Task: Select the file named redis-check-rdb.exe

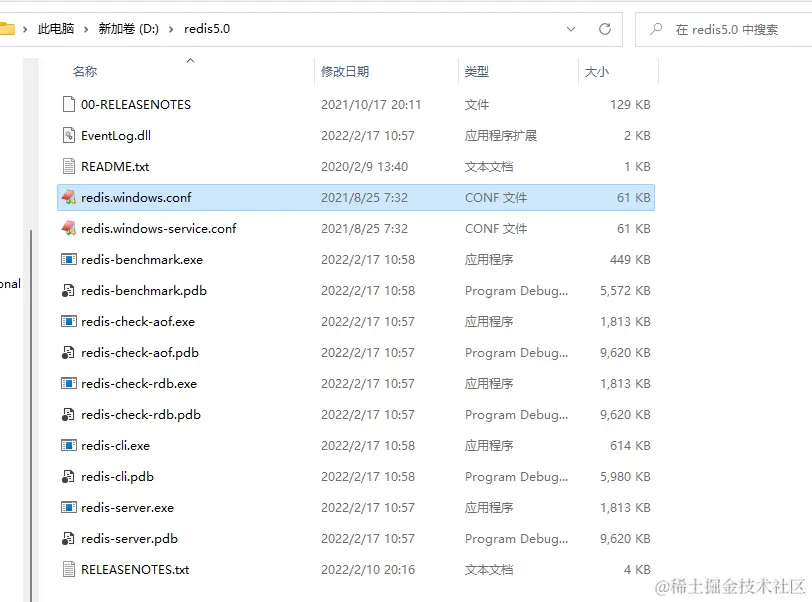Action: (139, 384)
